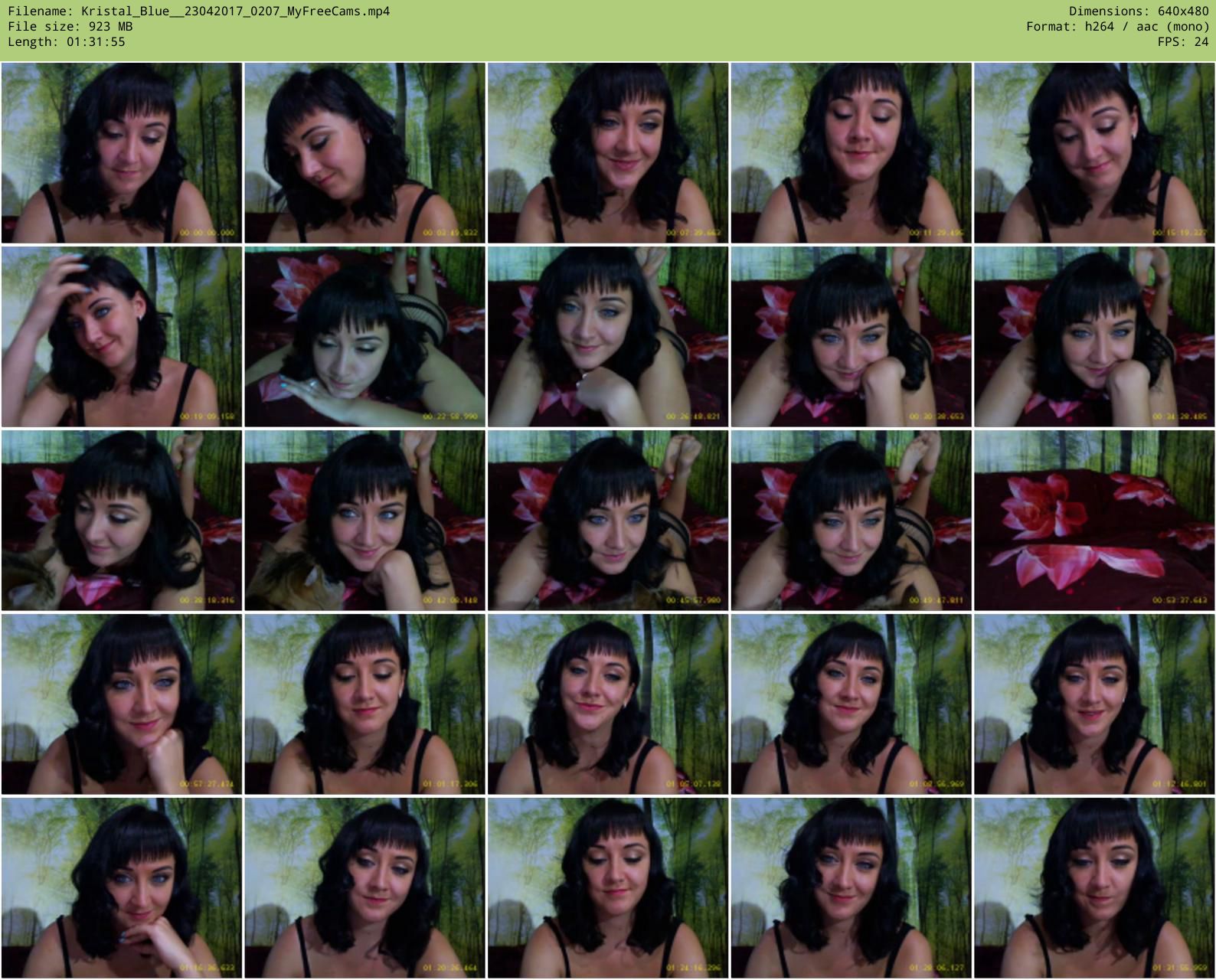This screenshot has height=980, width=1216.
Task: Choose the frame stamped 01:16:36
Action: point(122,888)
